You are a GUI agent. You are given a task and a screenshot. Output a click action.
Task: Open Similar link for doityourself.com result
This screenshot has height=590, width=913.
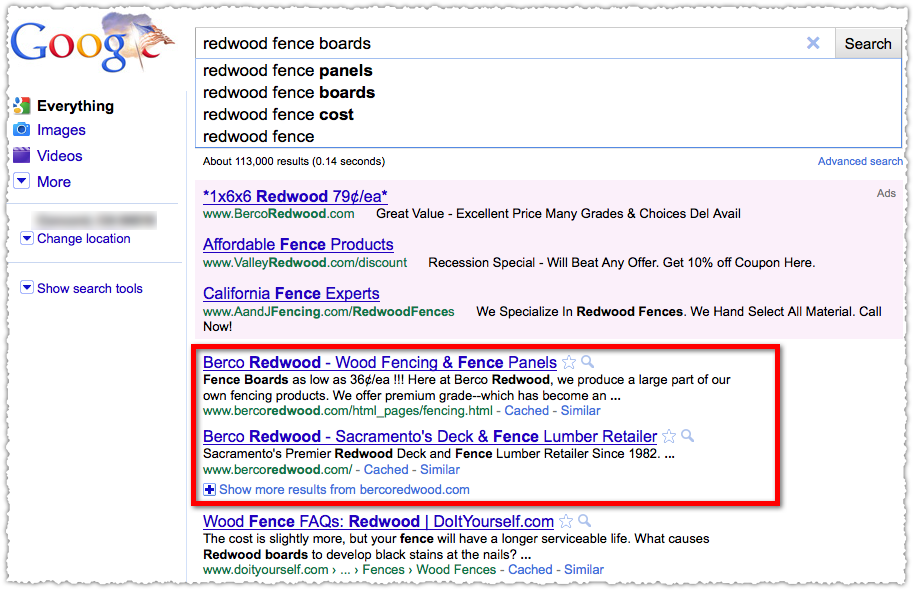pyautogui.click(x=584, y=570)
